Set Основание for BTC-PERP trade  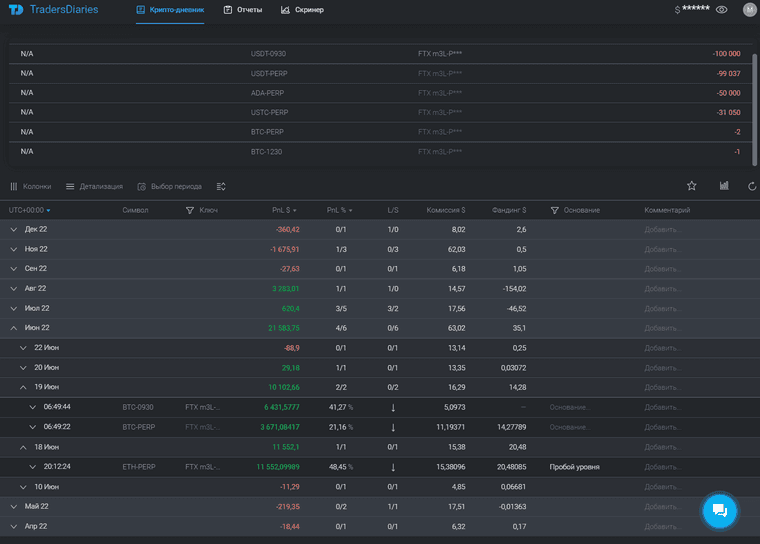(570, 427)
